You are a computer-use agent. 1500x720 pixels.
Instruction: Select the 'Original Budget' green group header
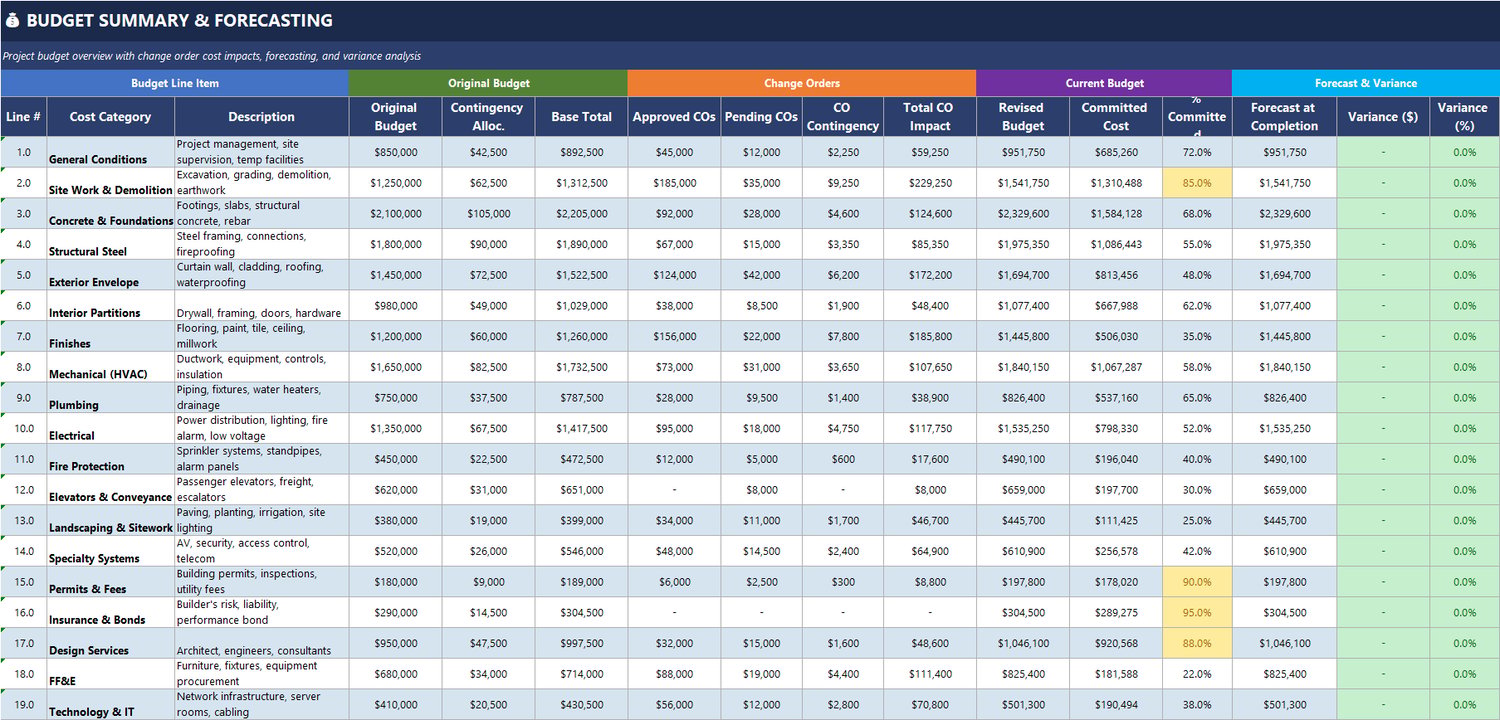pos(488,83)
